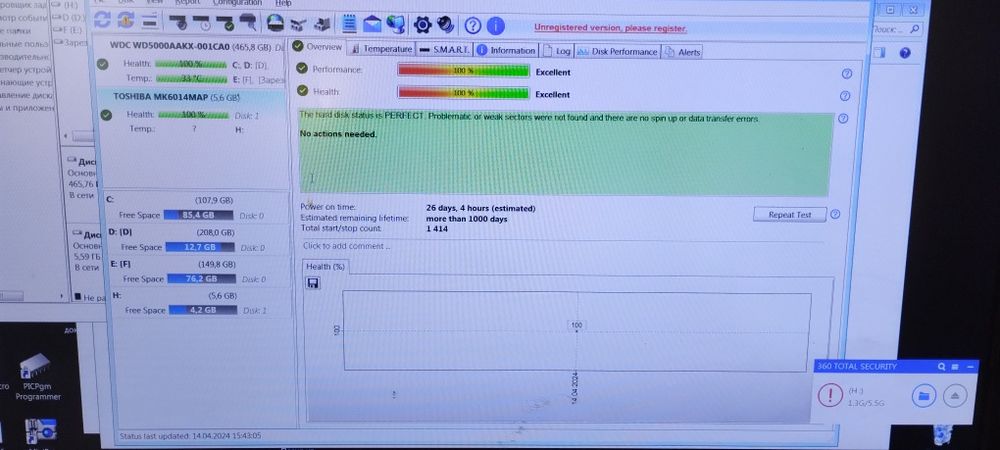Click the toolbar icon left of notepad
Image resolution: width=1000 pixels, height=450 pixels.
323,25
